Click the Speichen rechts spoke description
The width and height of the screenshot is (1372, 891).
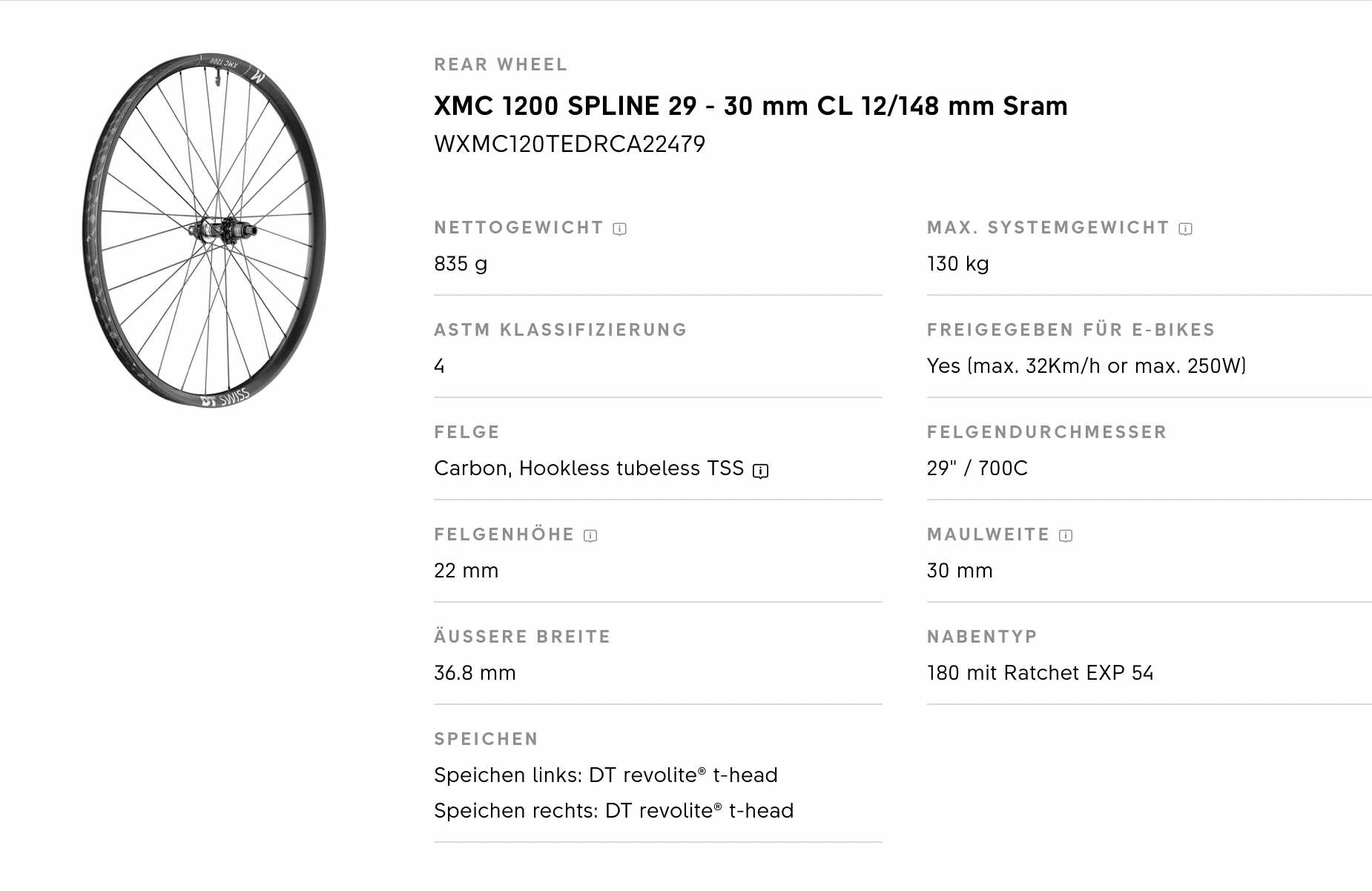pyautogui.click(x=613, y=811)
